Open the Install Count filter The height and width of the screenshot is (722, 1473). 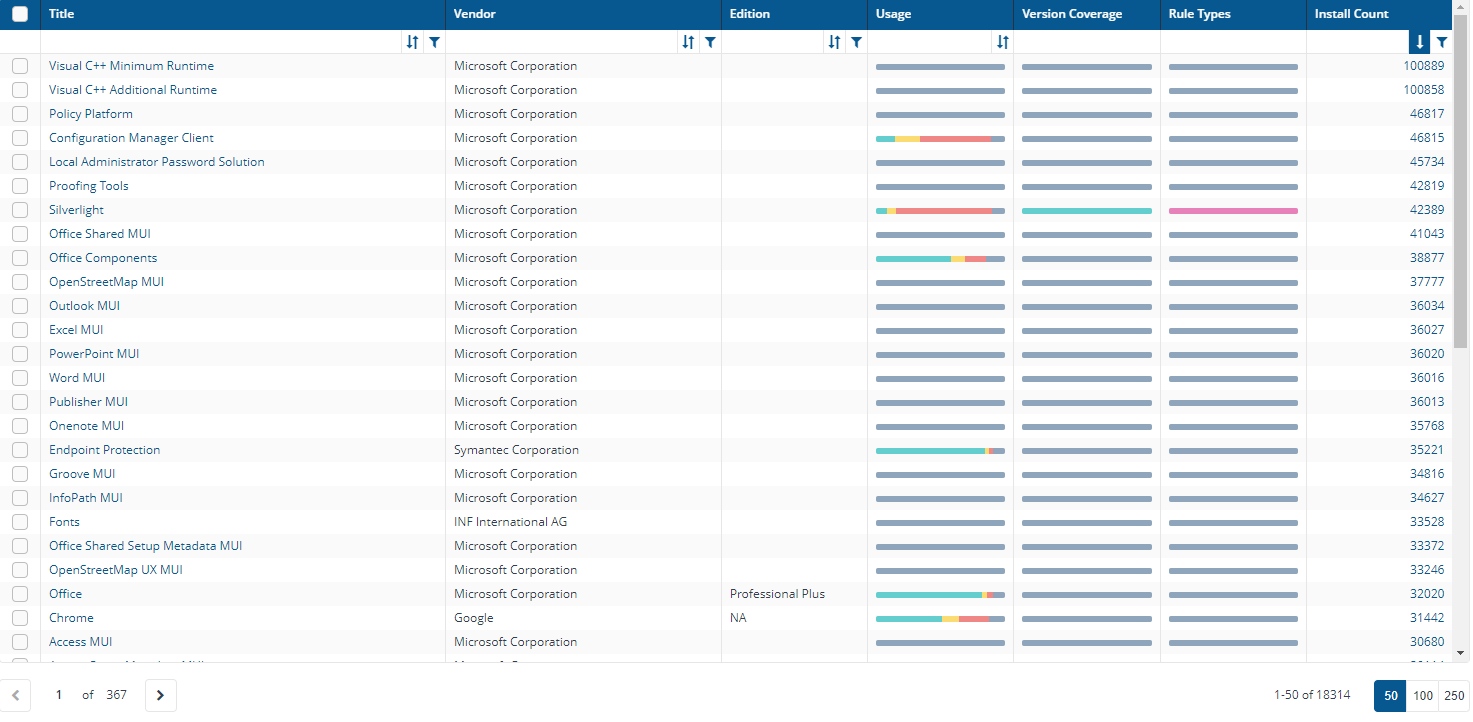coord(1441,42)
